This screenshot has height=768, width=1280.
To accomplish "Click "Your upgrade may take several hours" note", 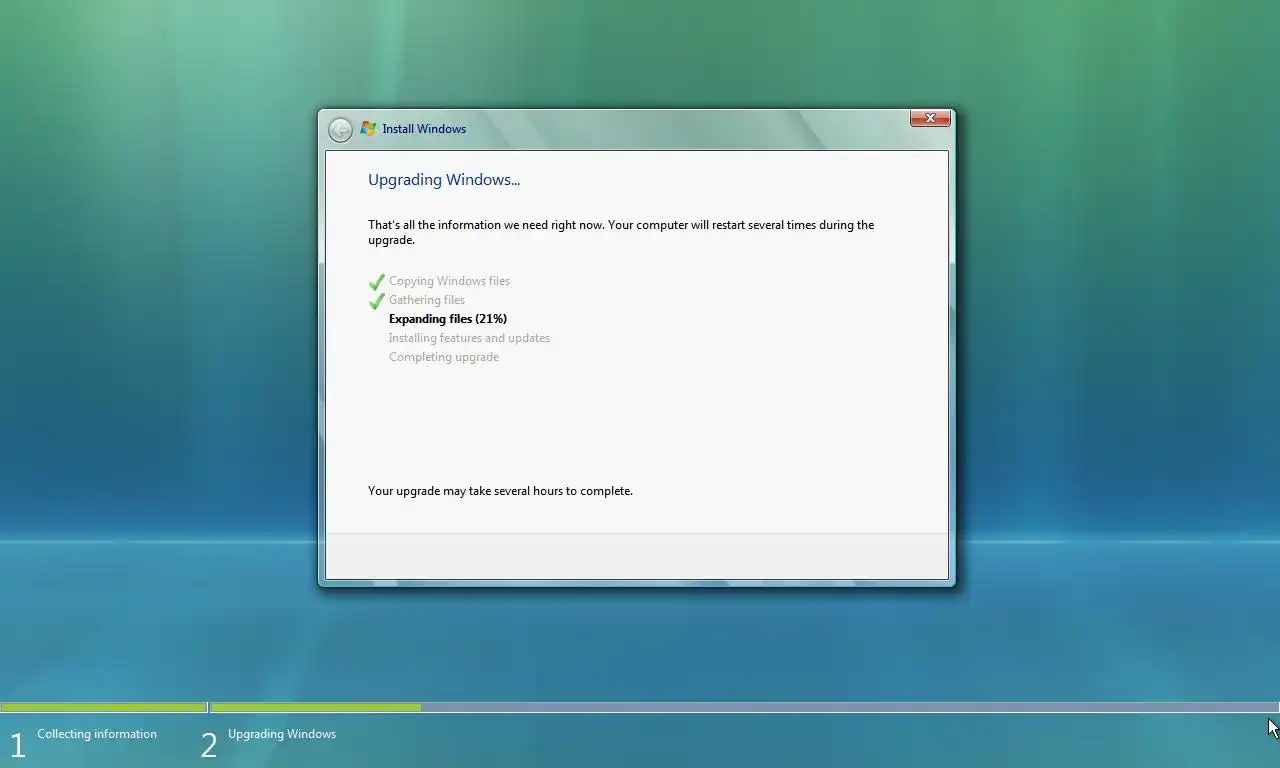I will coord(500,491).
